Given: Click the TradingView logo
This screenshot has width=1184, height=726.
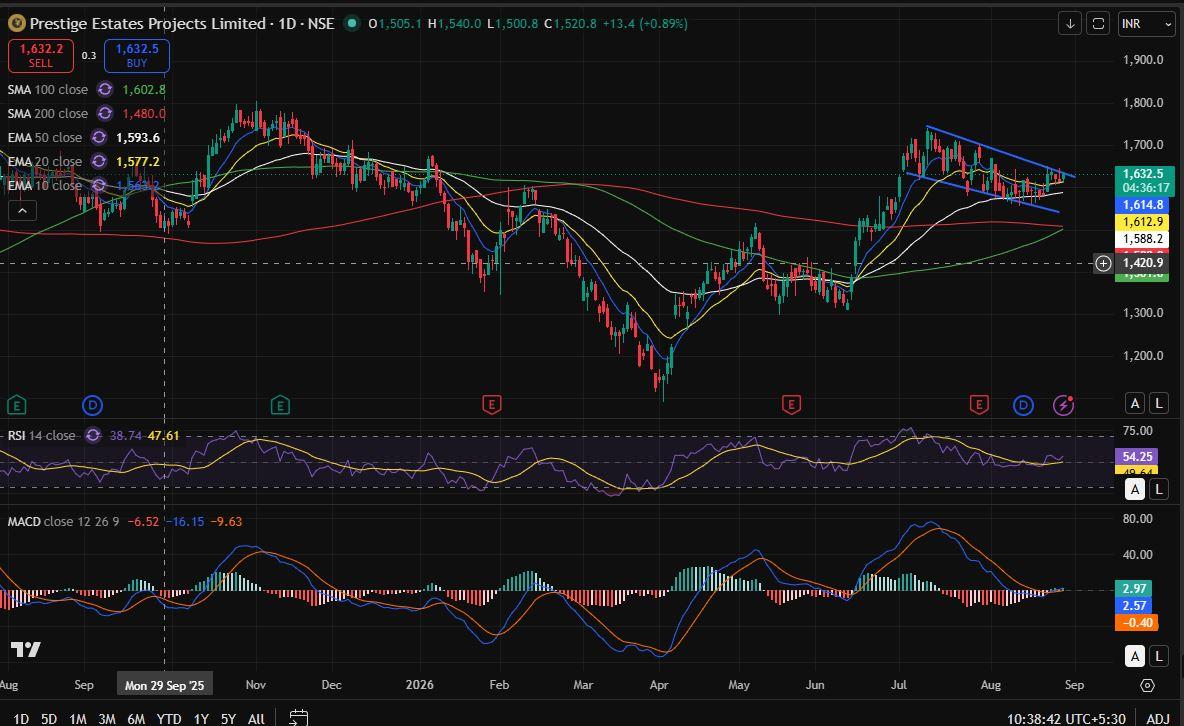Looking at the screenshot, I should tap(26, 650).
